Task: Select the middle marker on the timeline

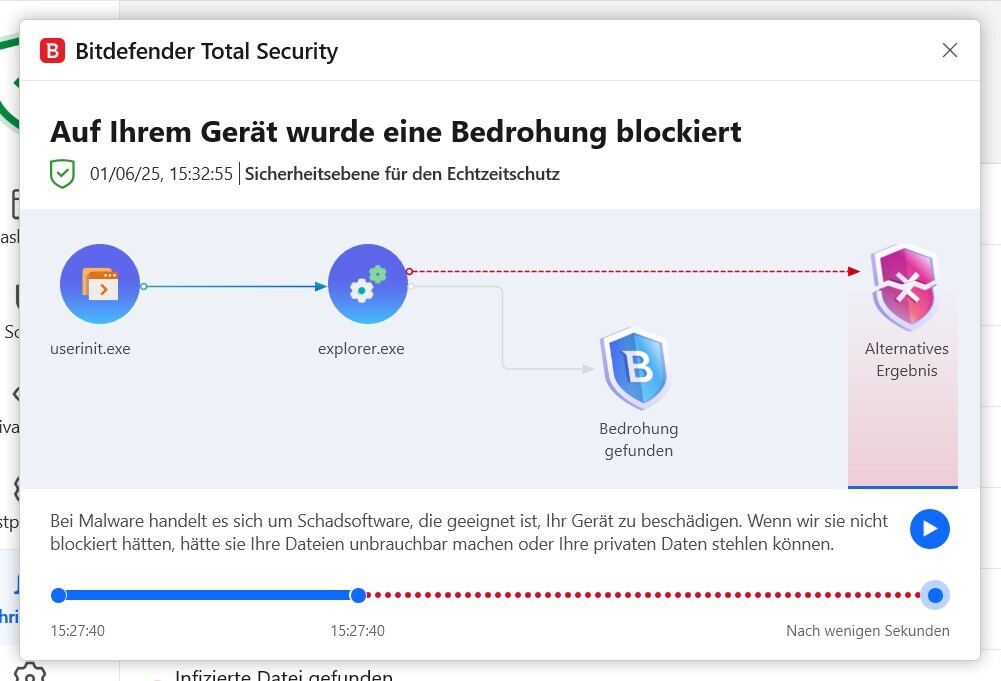Action: 358,595
